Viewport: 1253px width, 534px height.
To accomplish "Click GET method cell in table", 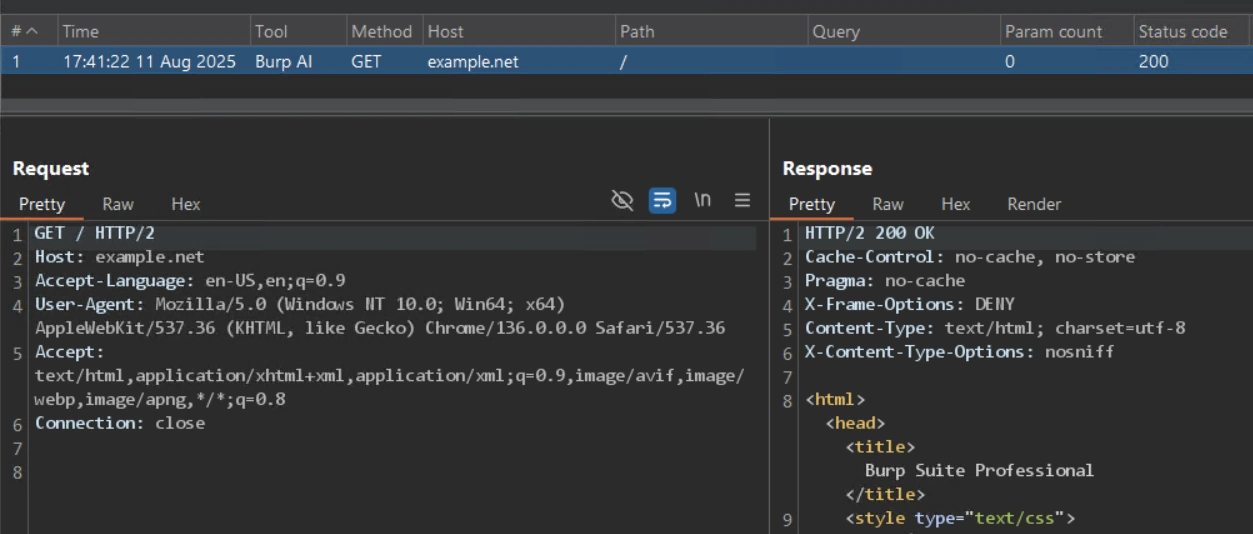I will 366,61.
